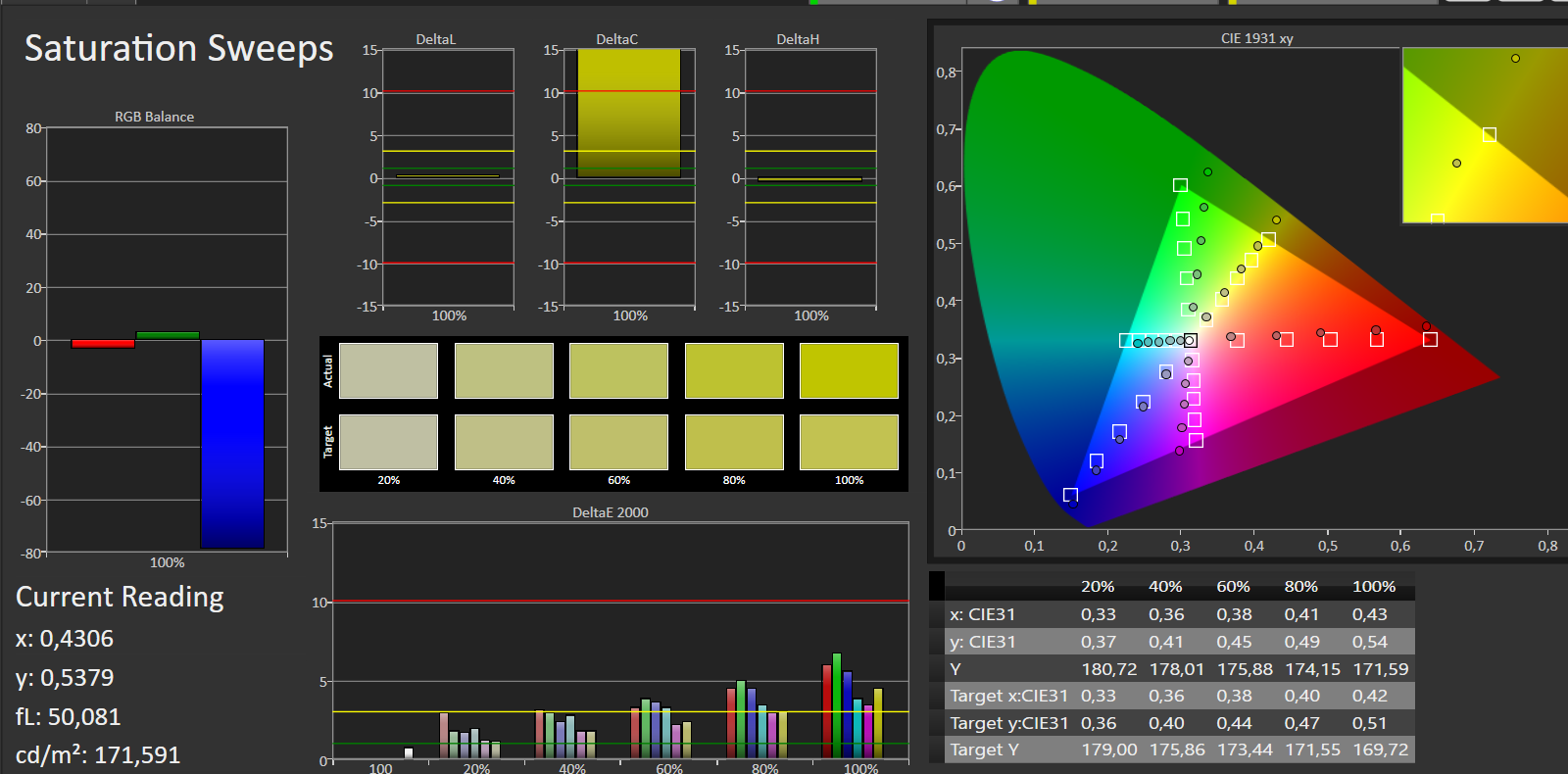Click the Saturation Sweeps heading
1568x774 pixels.
(178, 48)
